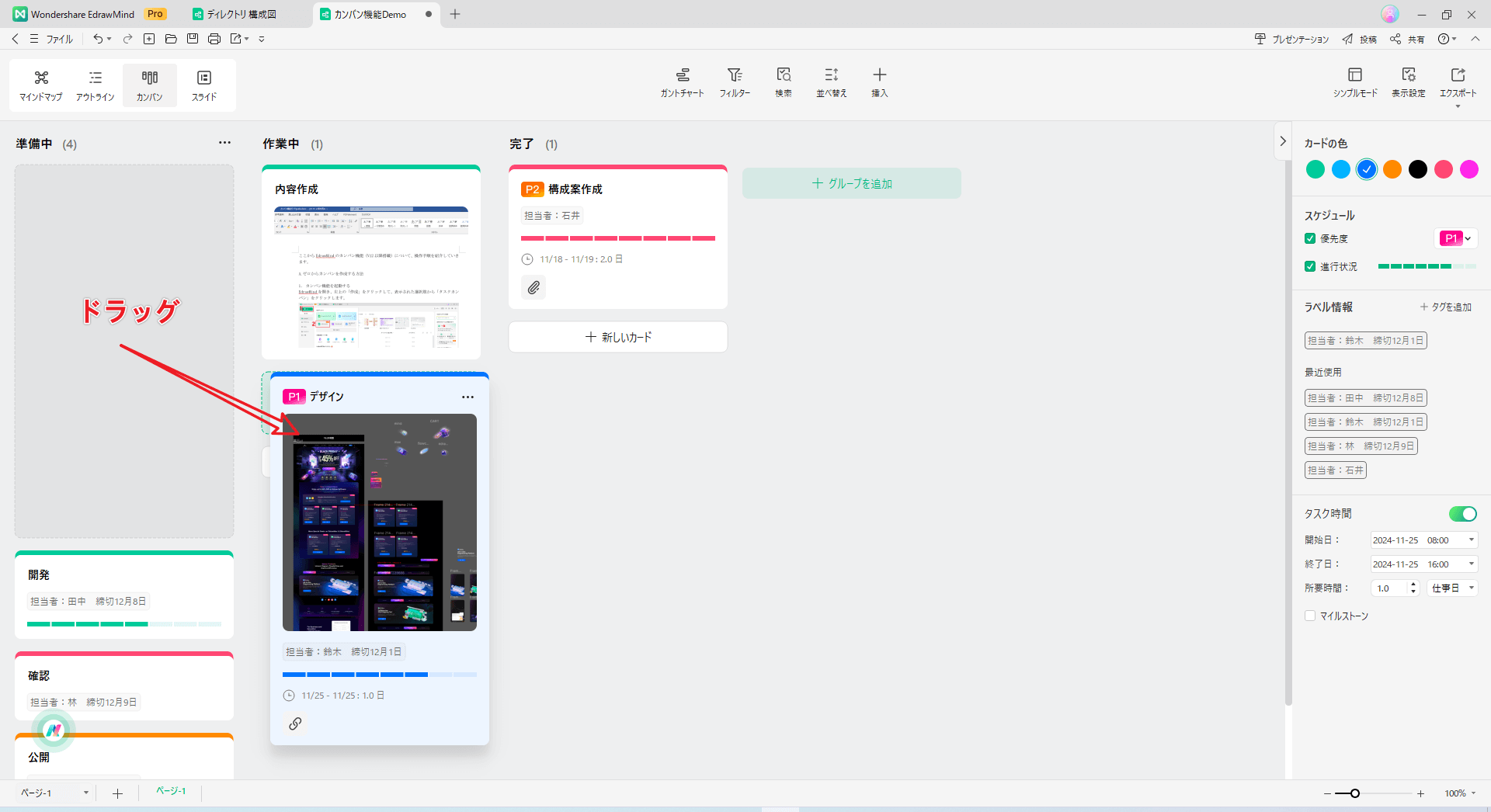Check the マイルストーン checkbox
1491x812 pixels.
1310,616
